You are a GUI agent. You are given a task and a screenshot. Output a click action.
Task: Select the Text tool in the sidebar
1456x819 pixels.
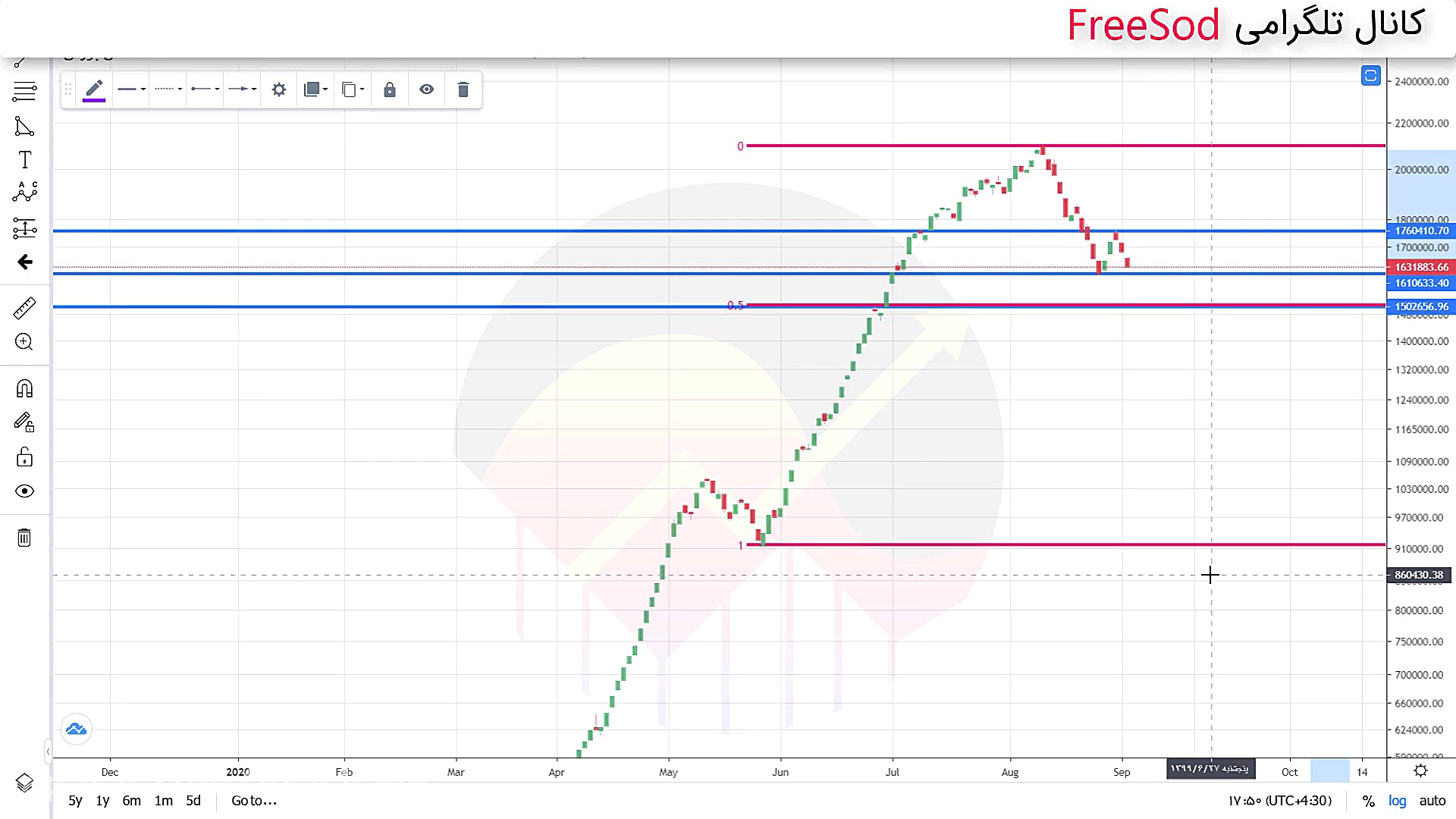click(24, 160)
